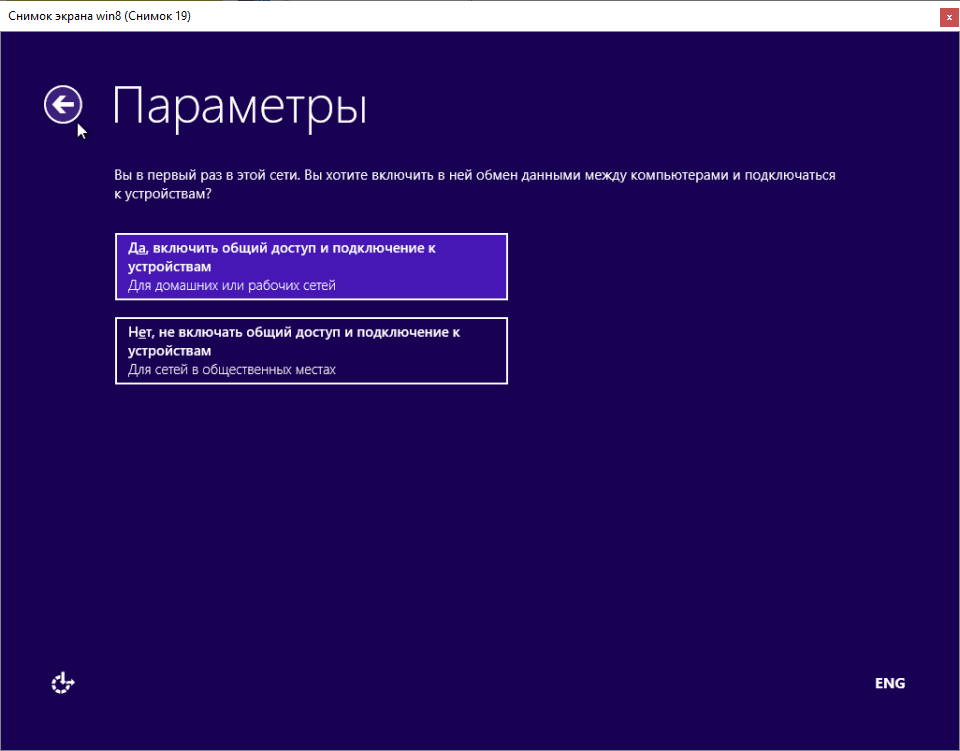Click the 'Параметры' heading text

[x=240, y=107]
